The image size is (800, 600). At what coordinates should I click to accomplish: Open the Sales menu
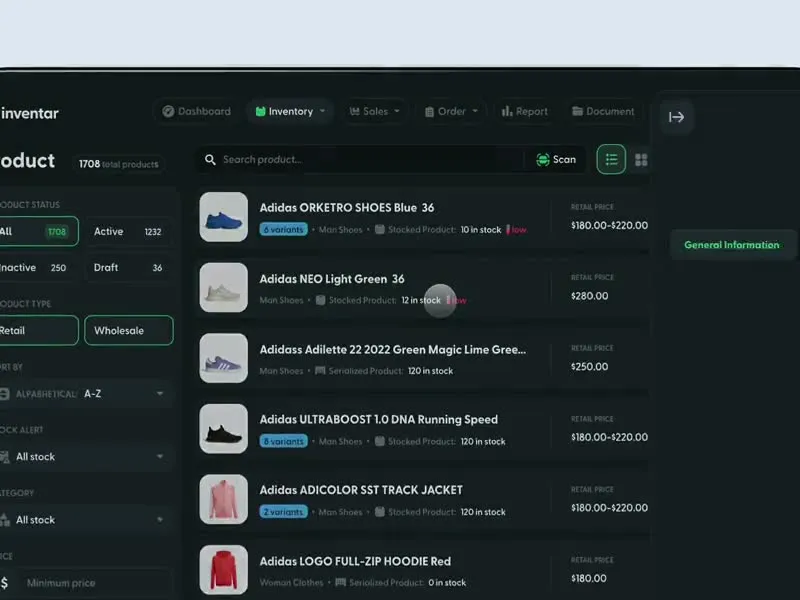[374, 111]
